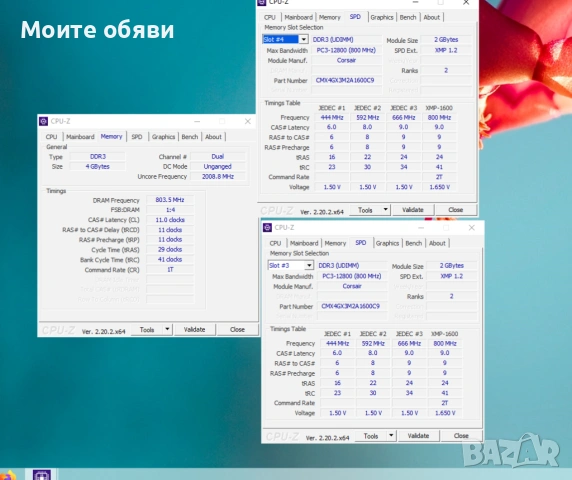Screen dimensions: 572x480
Task: Open CPU tab in Memory window
Action: click(x=51, y=137)
